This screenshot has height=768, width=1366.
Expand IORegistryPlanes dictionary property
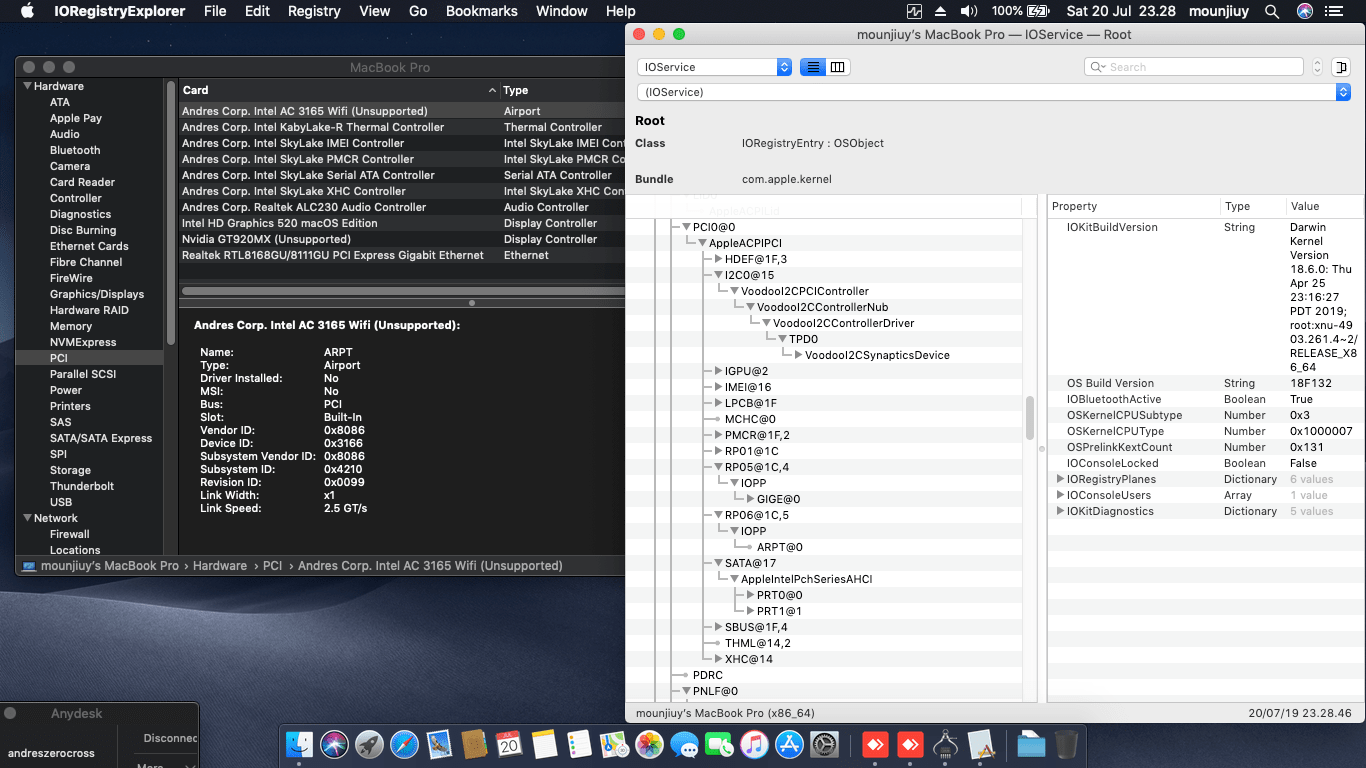point(1060,479)
